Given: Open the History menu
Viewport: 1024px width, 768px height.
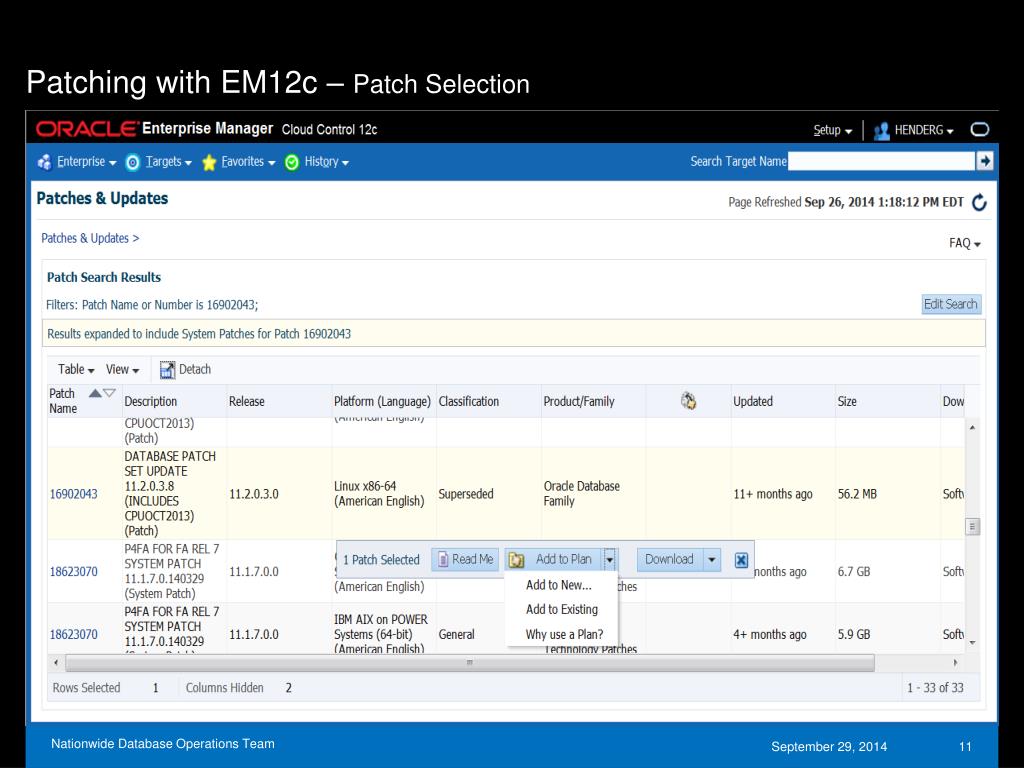Looking at the screenshot, I should click(x=327, y=162).
